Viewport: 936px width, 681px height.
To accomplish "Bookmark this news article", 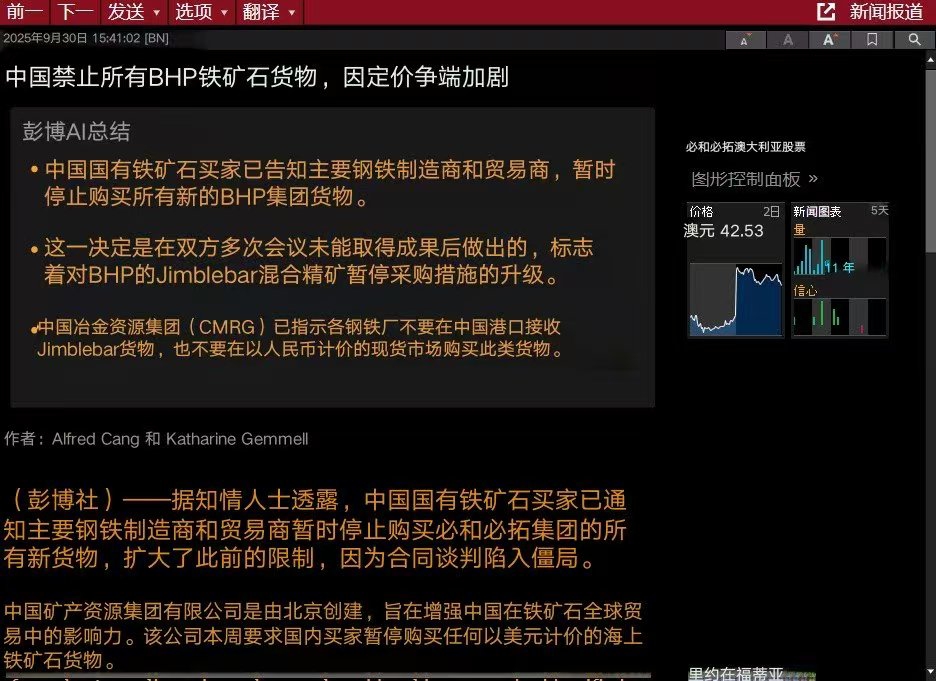I will pos(872,39).
